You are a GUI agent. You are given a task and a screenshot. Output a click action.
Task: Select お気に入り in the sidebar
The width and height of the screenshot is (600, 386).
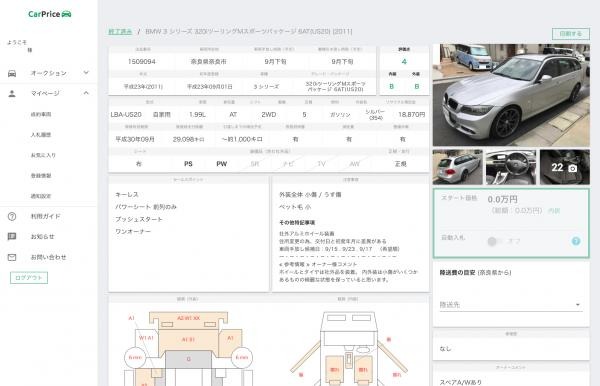pos(43,155)
